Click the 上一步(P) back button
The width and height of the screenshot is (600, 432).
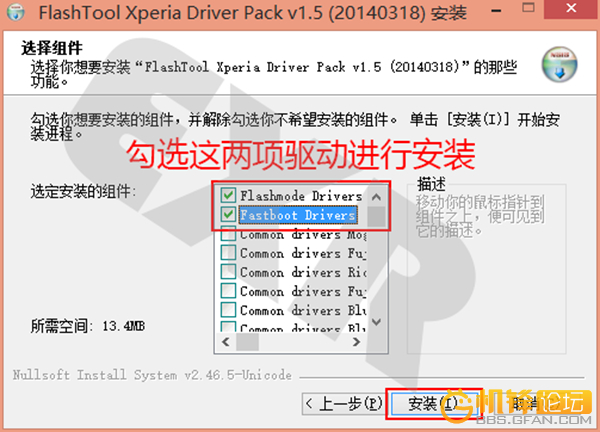pyautogui.click(x=343, y=404)
